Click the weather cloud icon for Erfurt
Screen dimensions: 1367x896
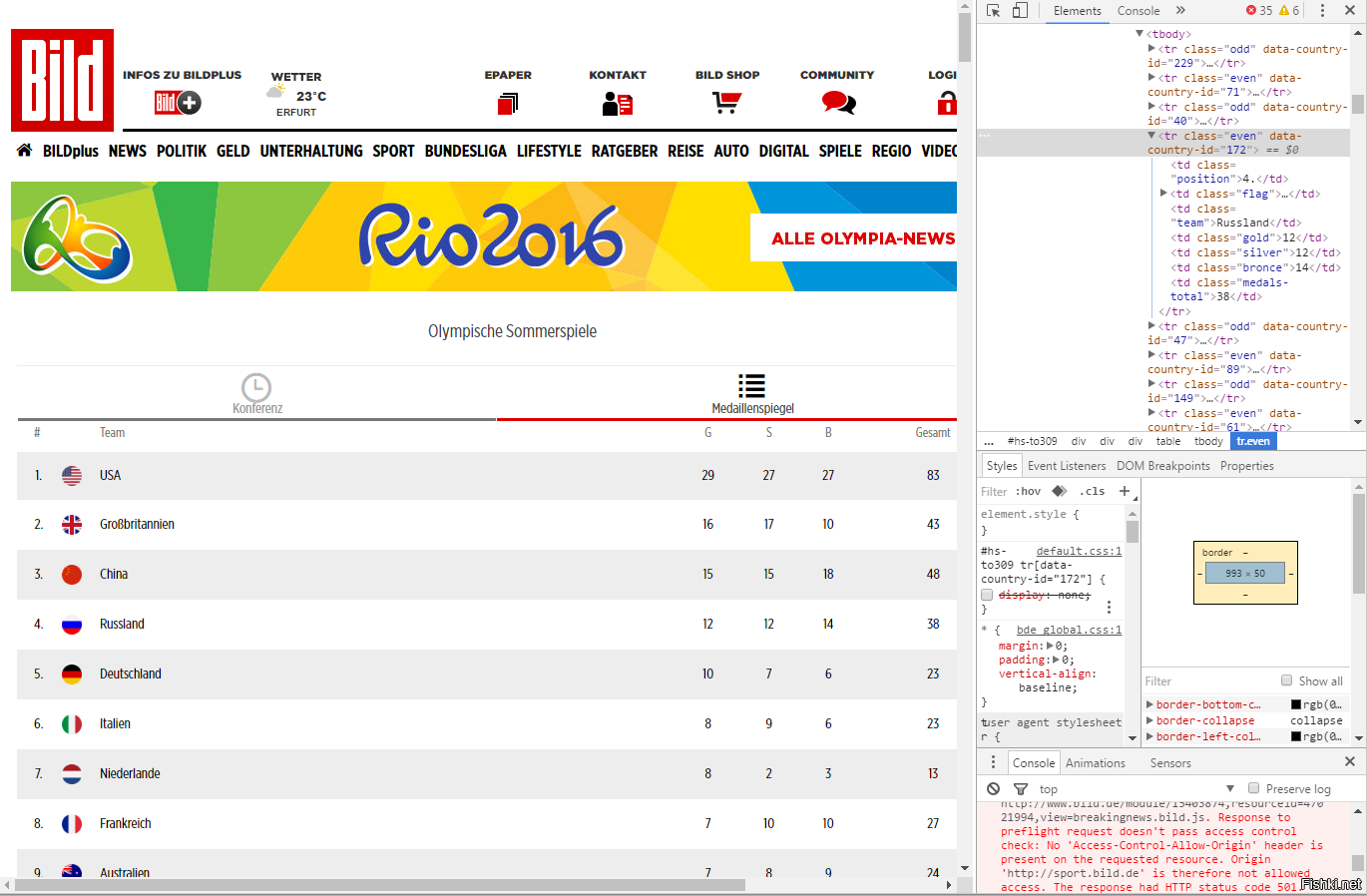[276, 91]
